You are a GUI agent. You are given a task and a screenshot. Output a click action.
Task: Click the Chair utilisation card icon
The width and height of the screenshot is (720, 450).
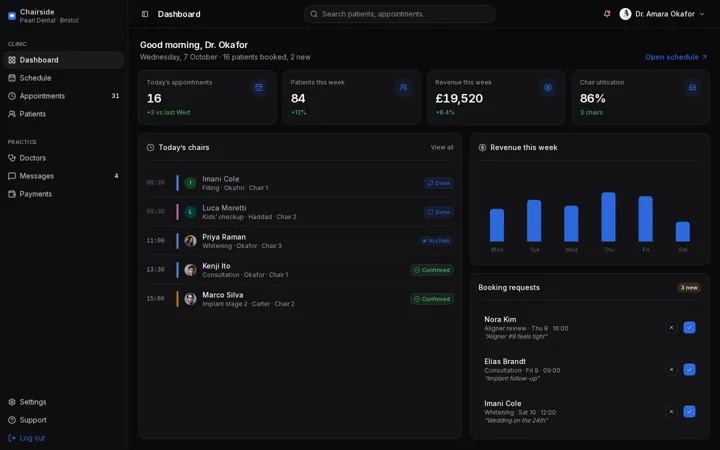[x=692, y=87]
